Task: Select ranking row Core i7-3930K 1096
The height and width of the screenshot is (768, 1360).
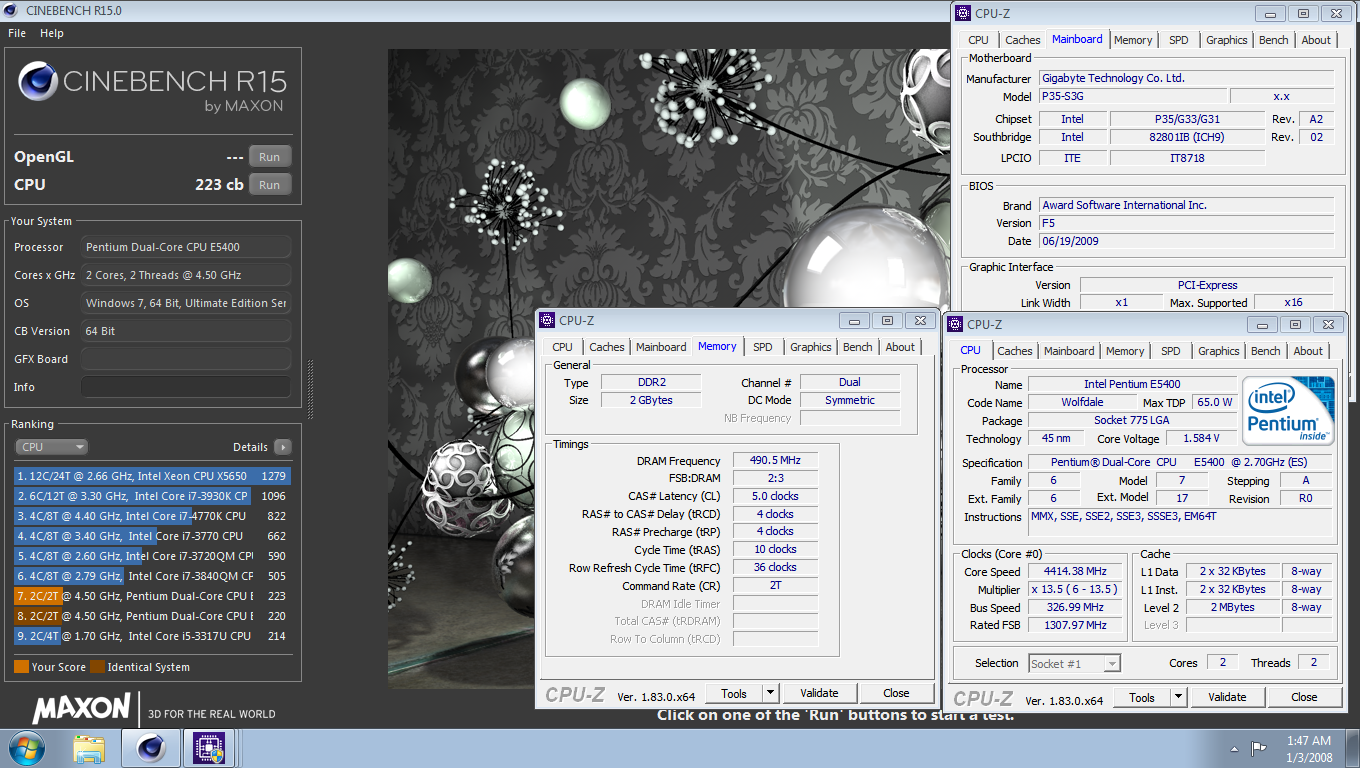Action: [x=152, y=496]
